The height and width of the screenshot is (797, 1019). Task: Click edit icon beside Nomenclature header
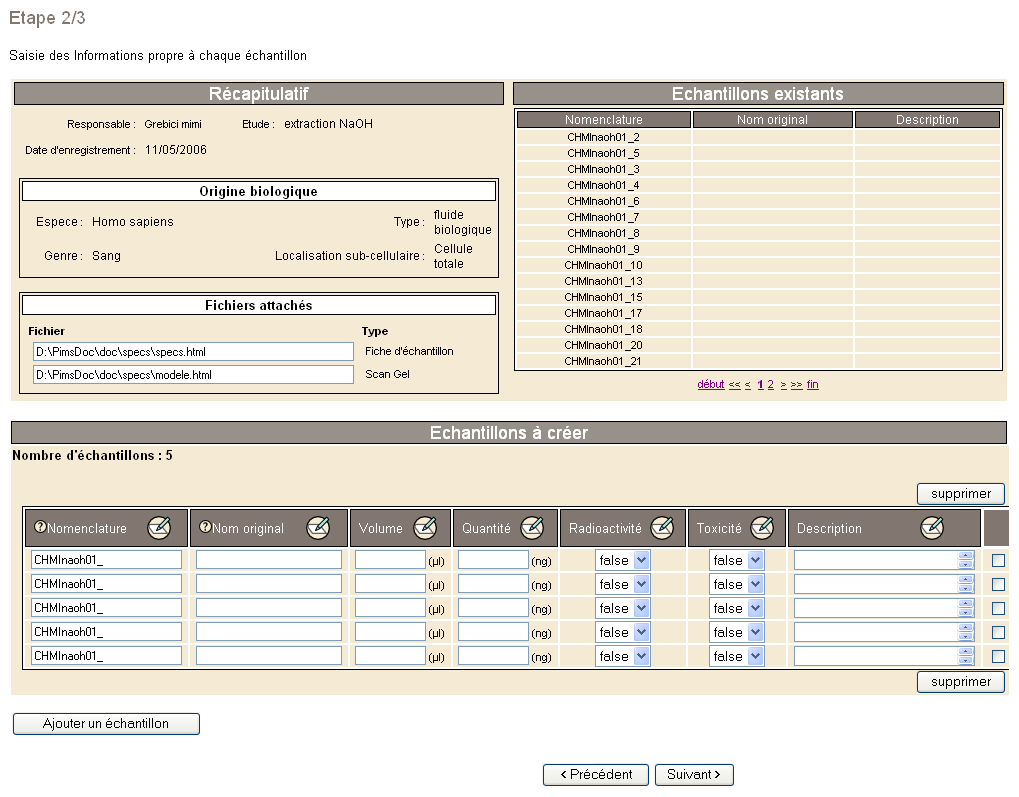coord(160,528)
